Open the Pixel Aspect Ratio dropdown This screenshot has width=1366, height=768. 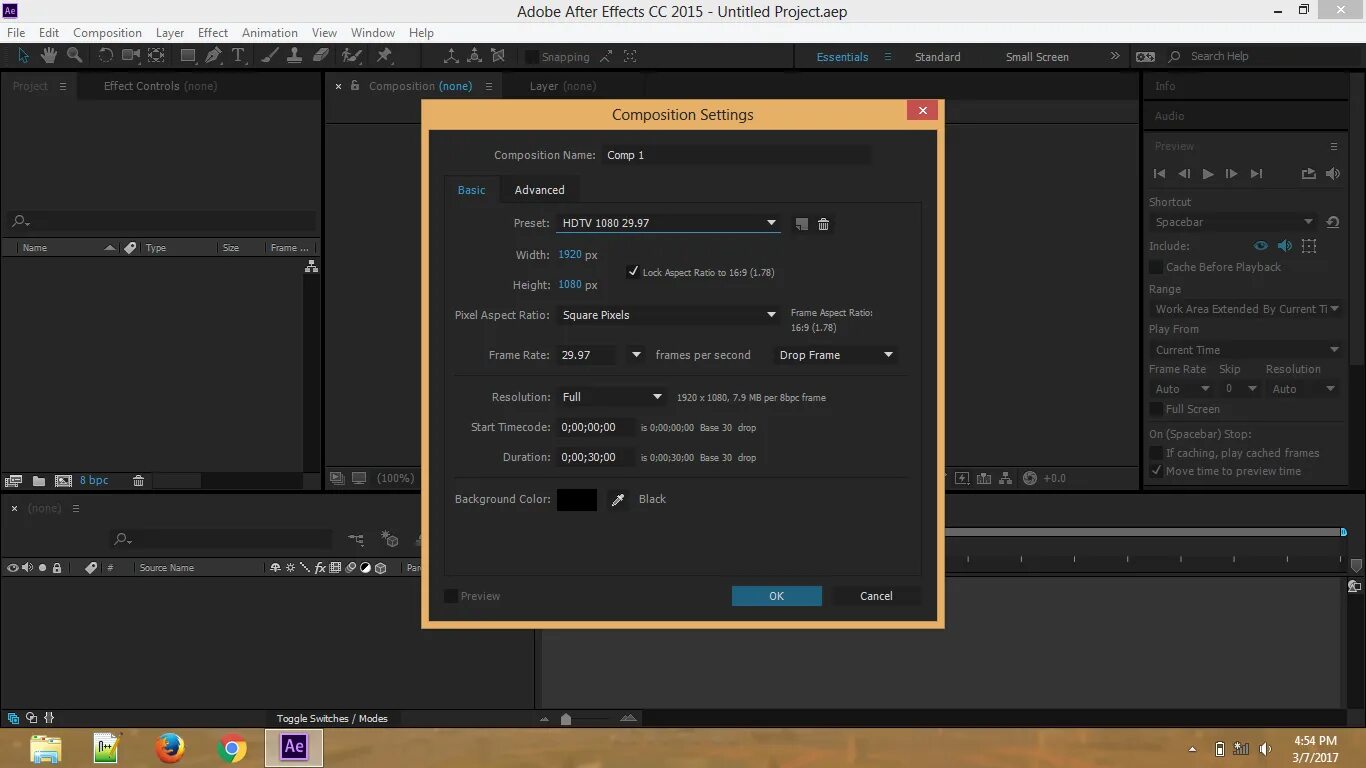(x=668, y=315)
